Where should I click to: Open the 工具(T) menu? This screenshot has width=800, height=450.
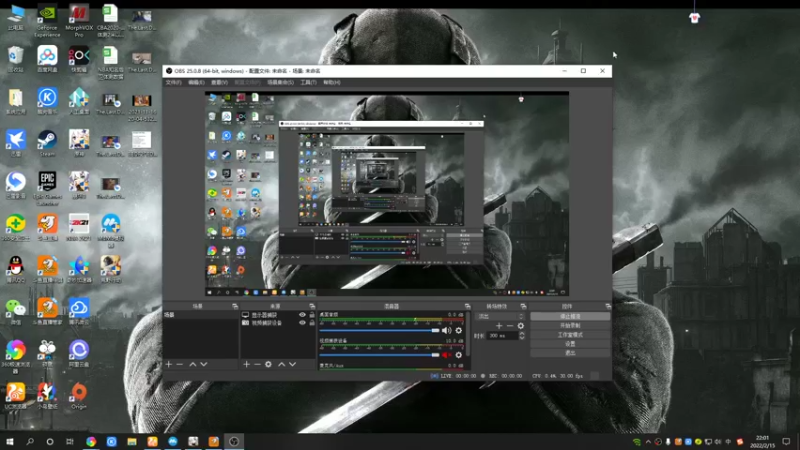click(308, 82)
